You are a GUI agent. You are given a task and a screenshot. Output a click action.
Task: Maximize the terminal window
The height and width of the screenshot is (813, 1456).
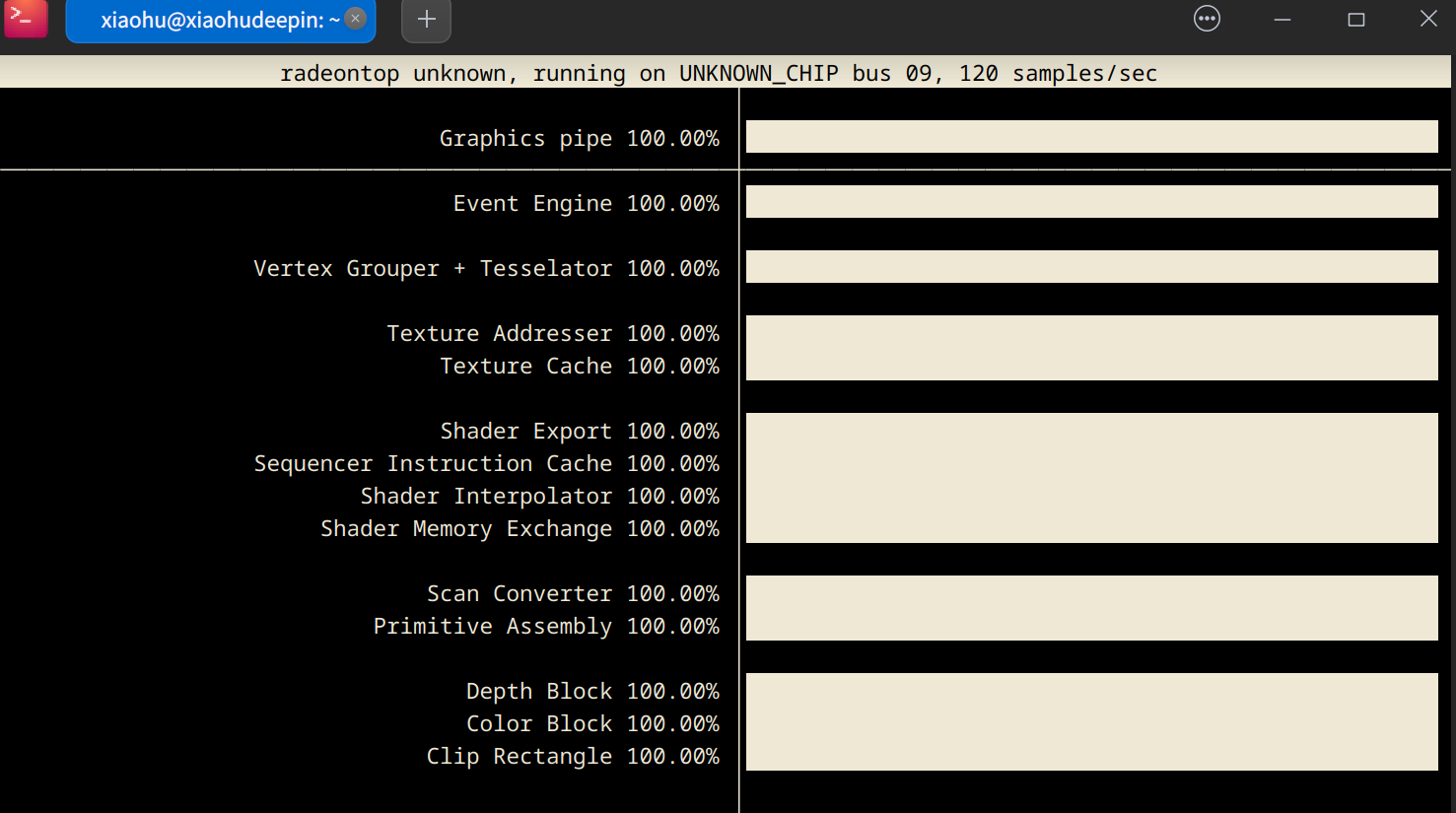[x=1356, y=20]
